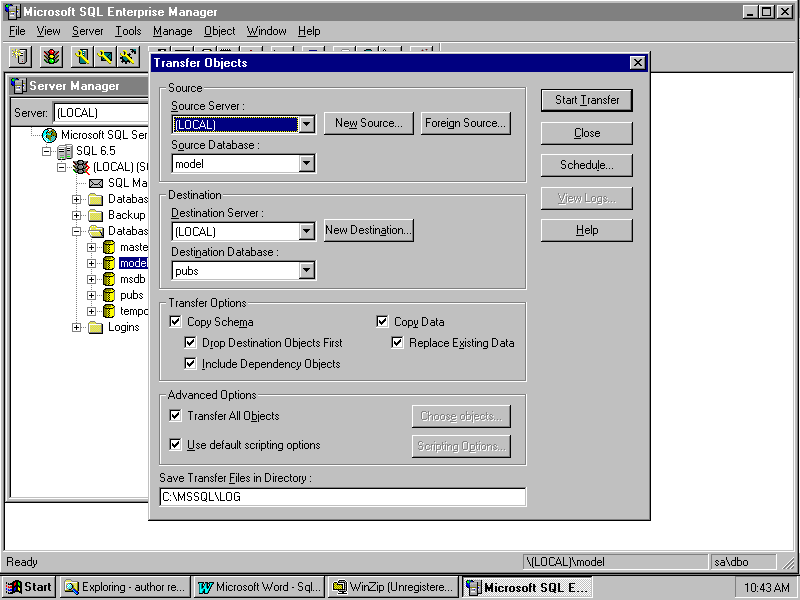Click the Microsoft SQL Server globe icon

(x=49, y=135)
